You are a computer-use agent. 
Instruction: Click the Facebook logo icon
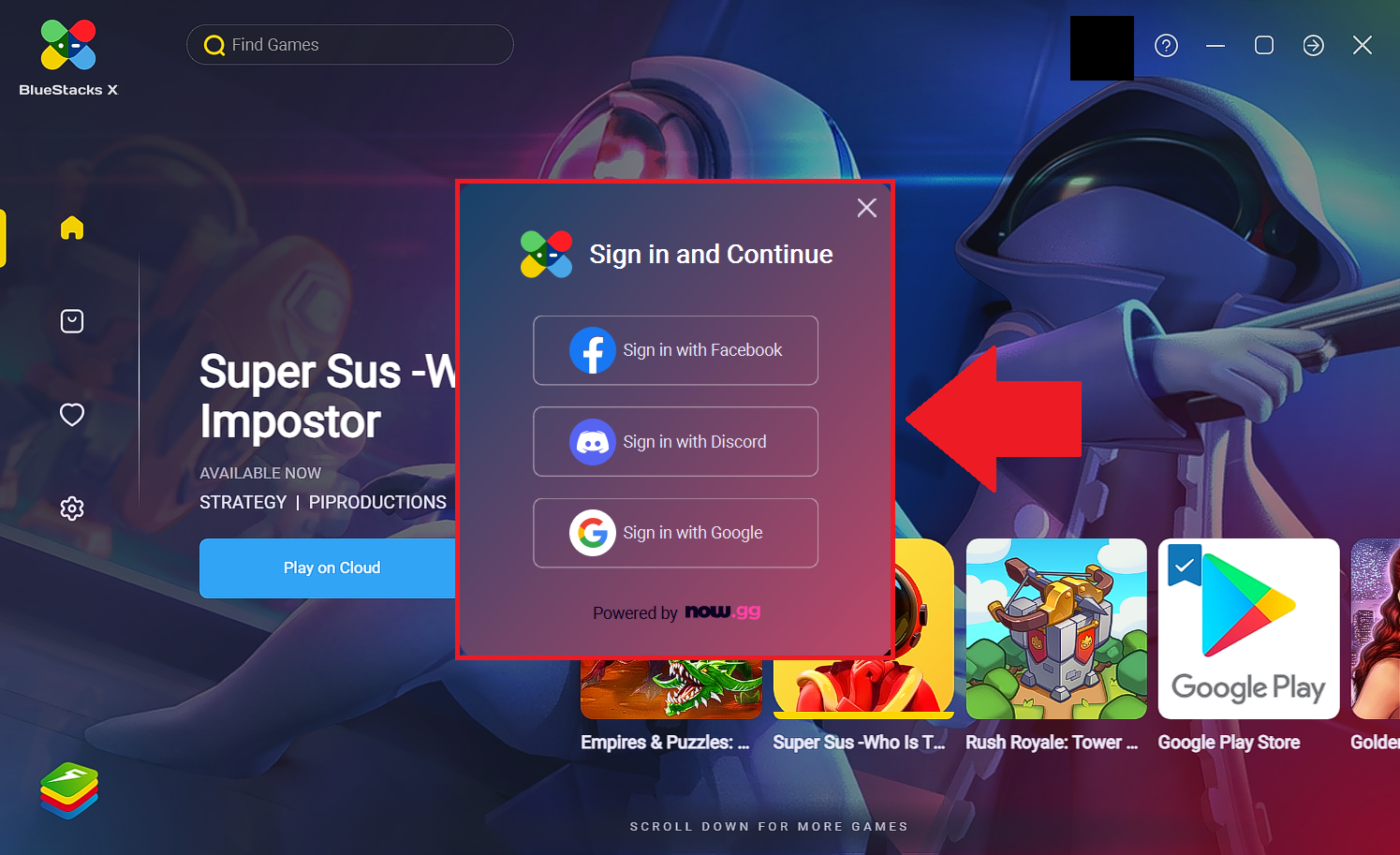click(x=593, y=350)
